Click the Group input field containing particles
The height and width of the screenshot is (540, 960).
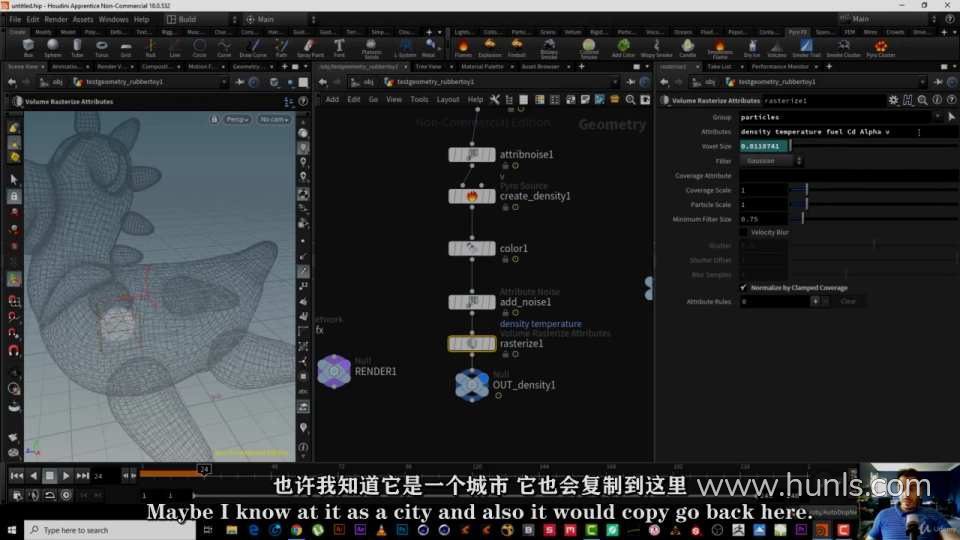tap(835, 116)
